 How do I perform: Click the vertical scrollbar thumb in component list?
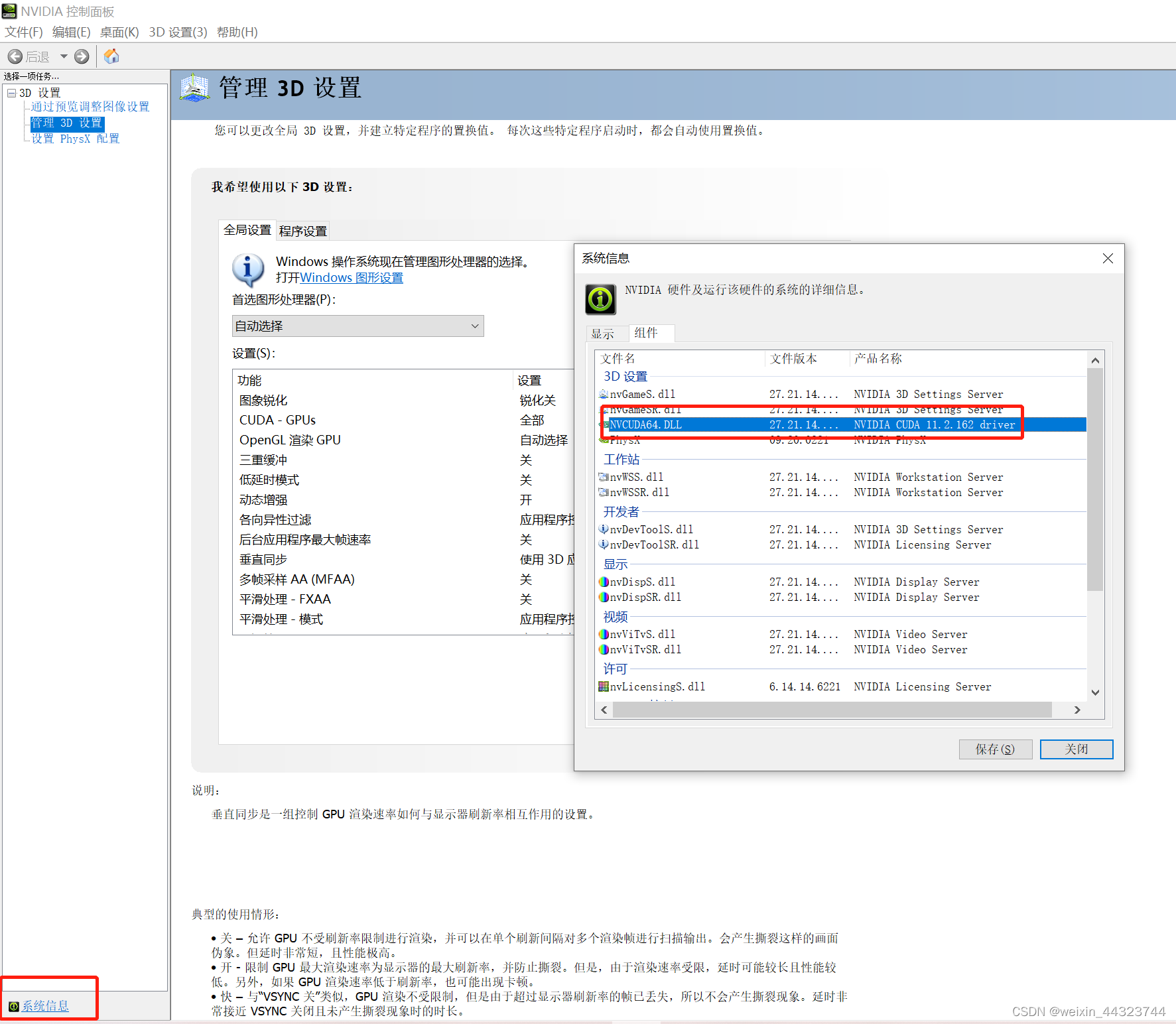point(1095,480)
